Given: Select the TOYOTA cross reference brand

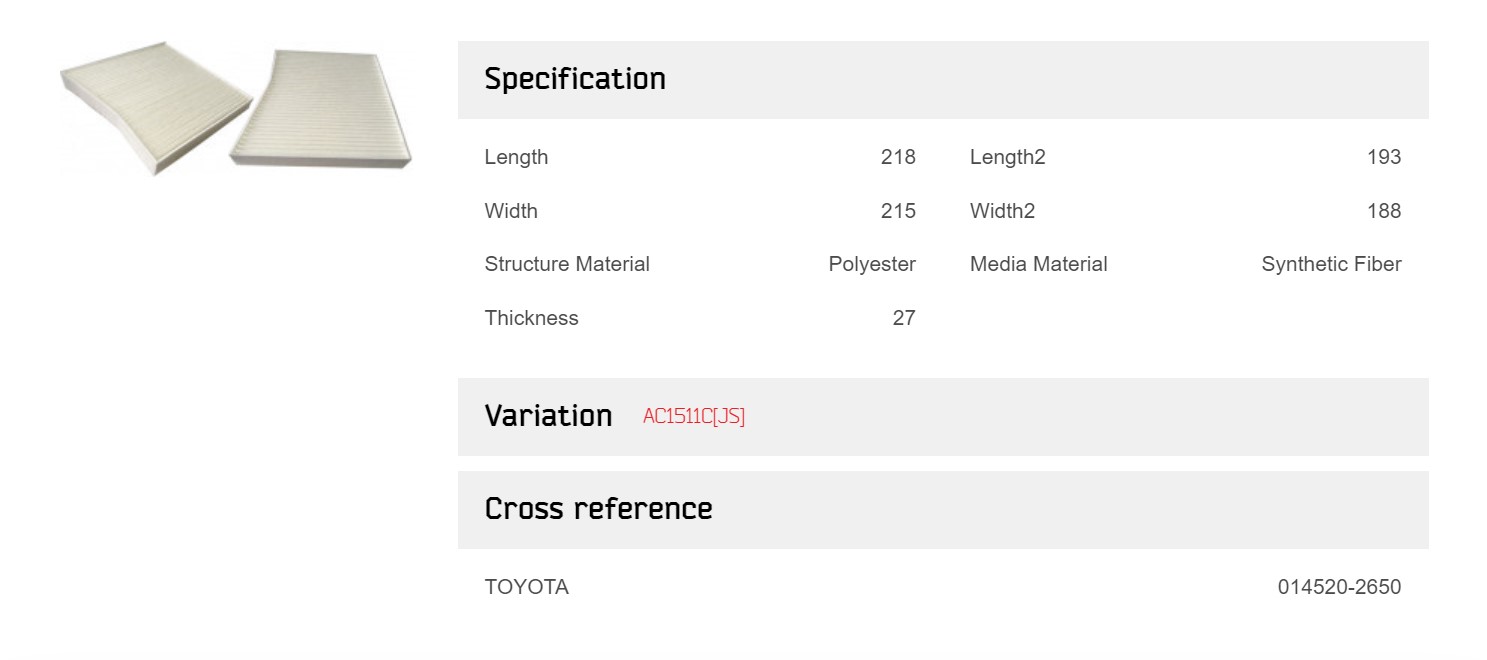Looking at the screenshot, I should pyautogui.click(x=527, y=587).
